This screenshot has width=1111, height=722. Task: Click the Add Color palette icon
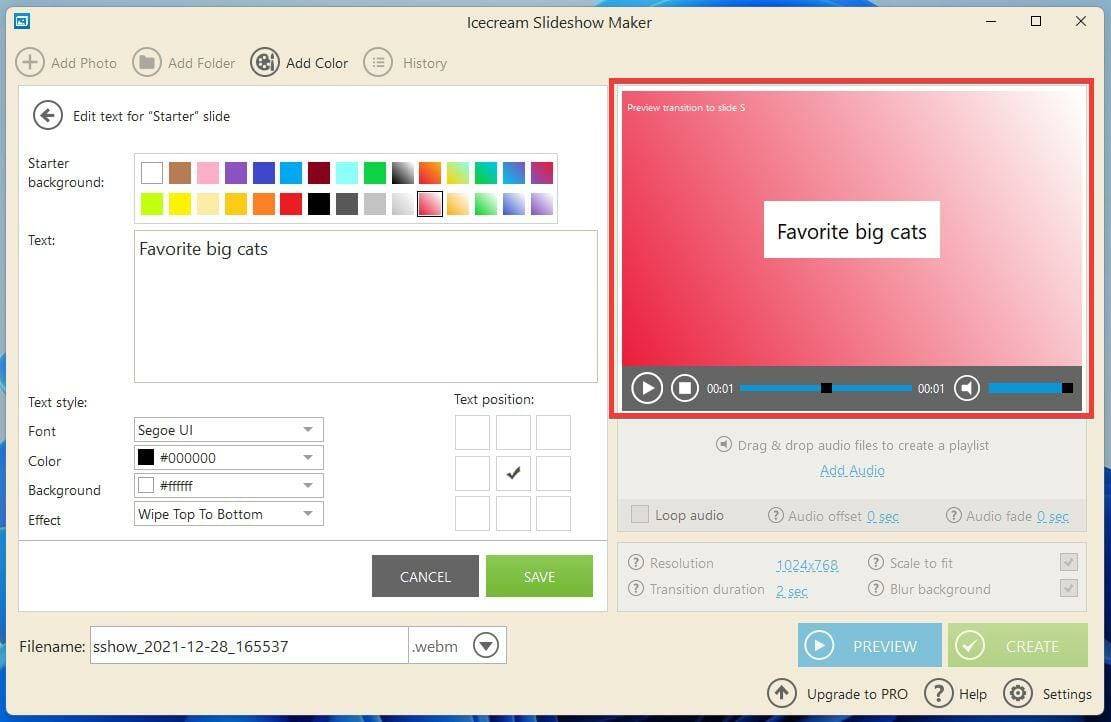coord(265,63)
